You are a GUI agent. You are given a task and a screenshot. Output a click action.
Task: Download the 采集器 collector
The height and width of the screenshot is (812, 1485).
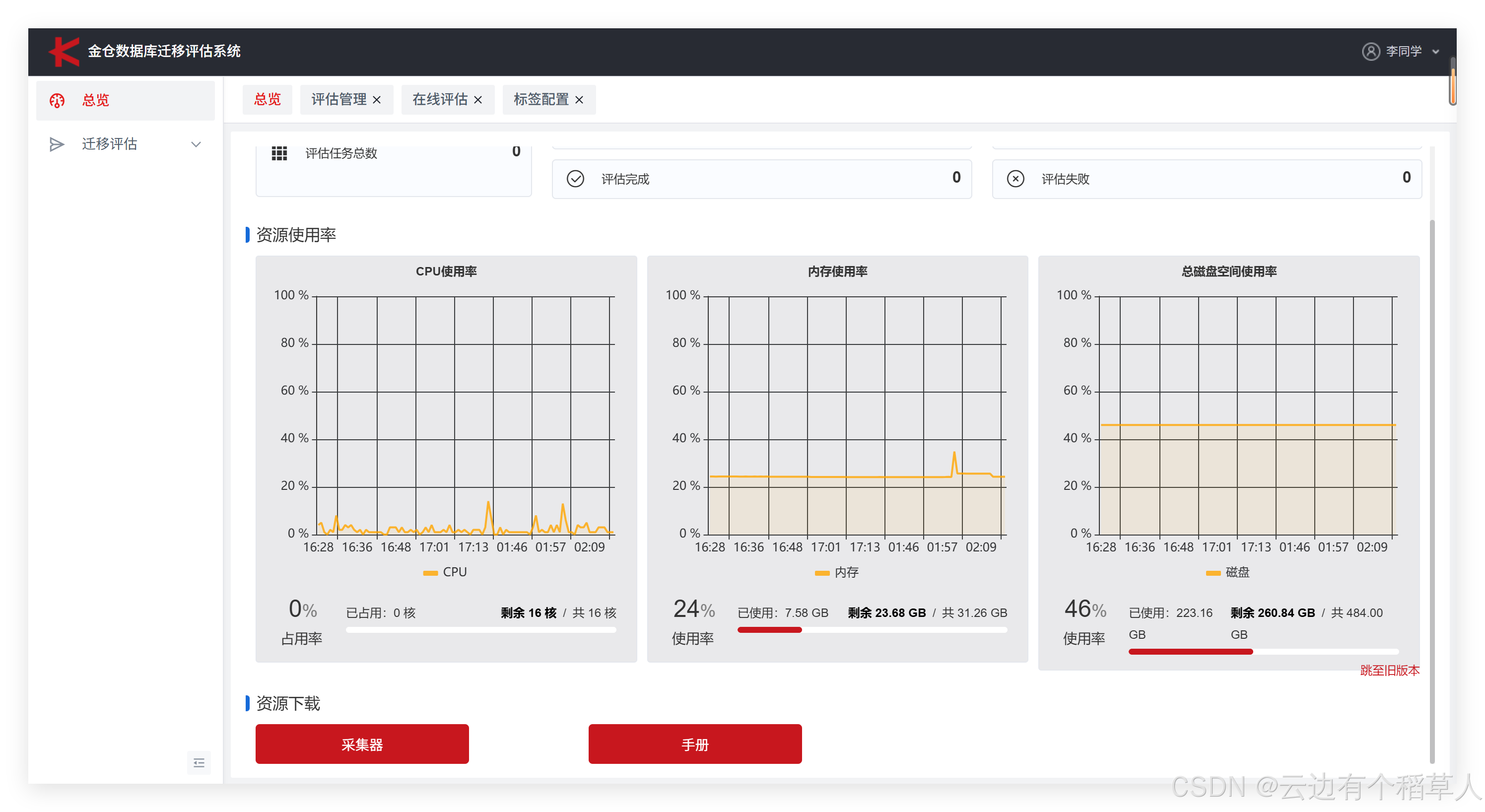coord(362,744)
